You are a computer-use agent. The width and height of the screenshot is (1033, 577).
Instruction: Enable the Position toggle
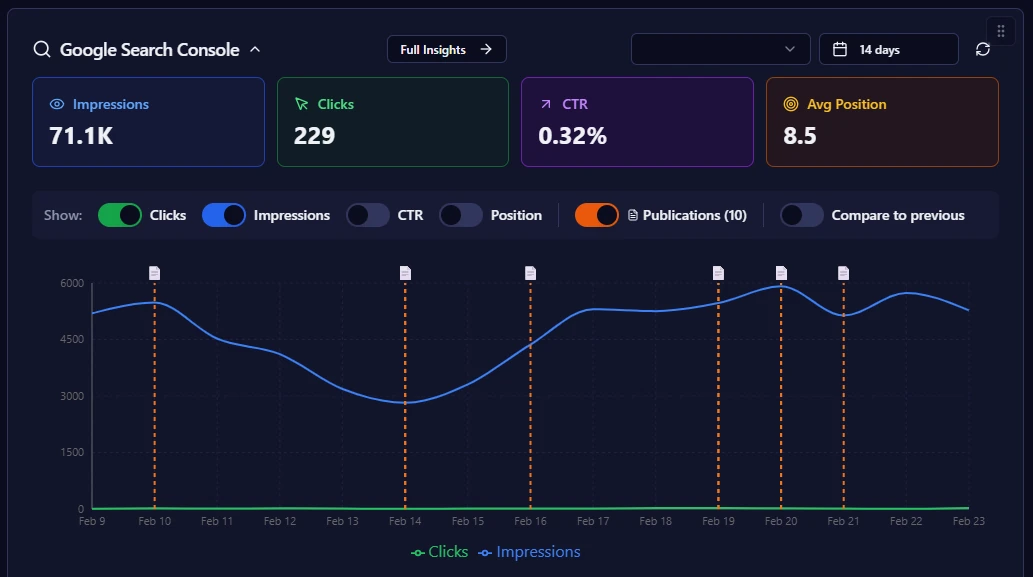pyautogui.click(x=460, y=215)
